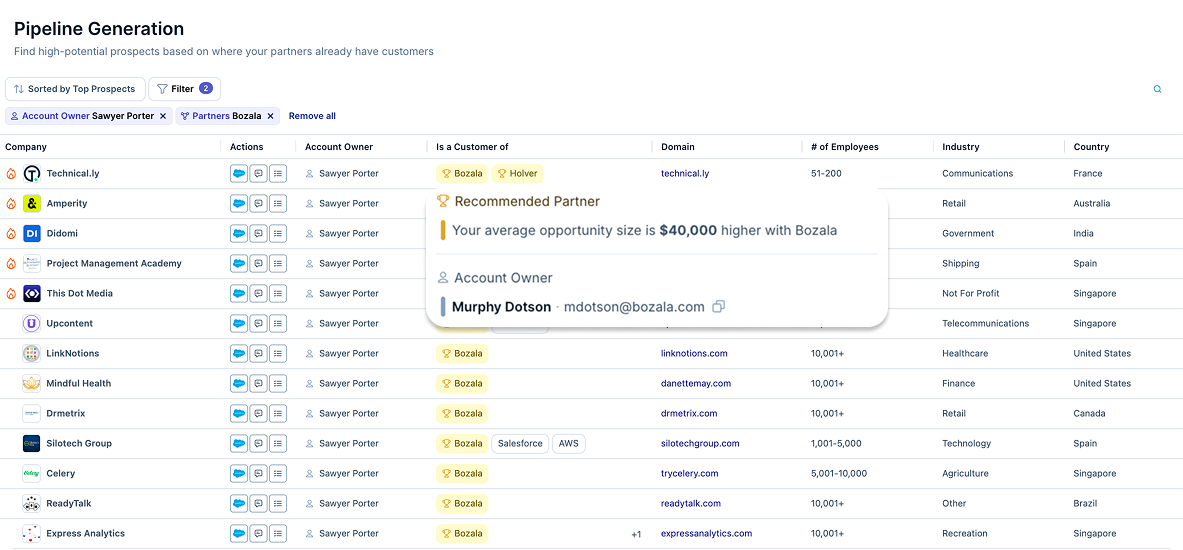The height and width of the screenshot is (550, 1183).
Task: Copy Murphy Dotson's email address
Action: pos(719,306)
